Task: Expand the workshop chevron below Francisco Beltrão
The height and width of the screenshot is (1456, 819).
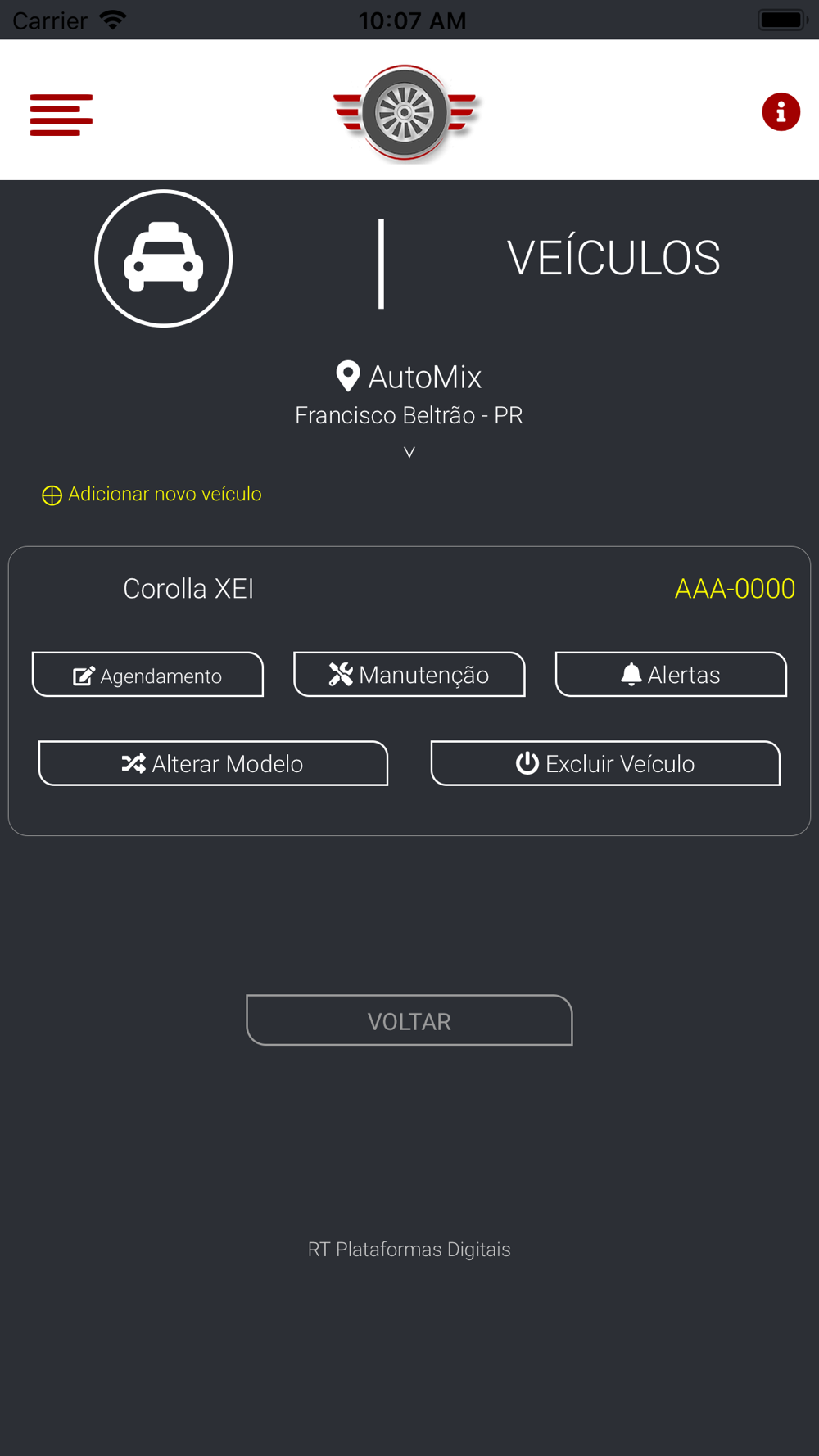Action: point(409,452)
